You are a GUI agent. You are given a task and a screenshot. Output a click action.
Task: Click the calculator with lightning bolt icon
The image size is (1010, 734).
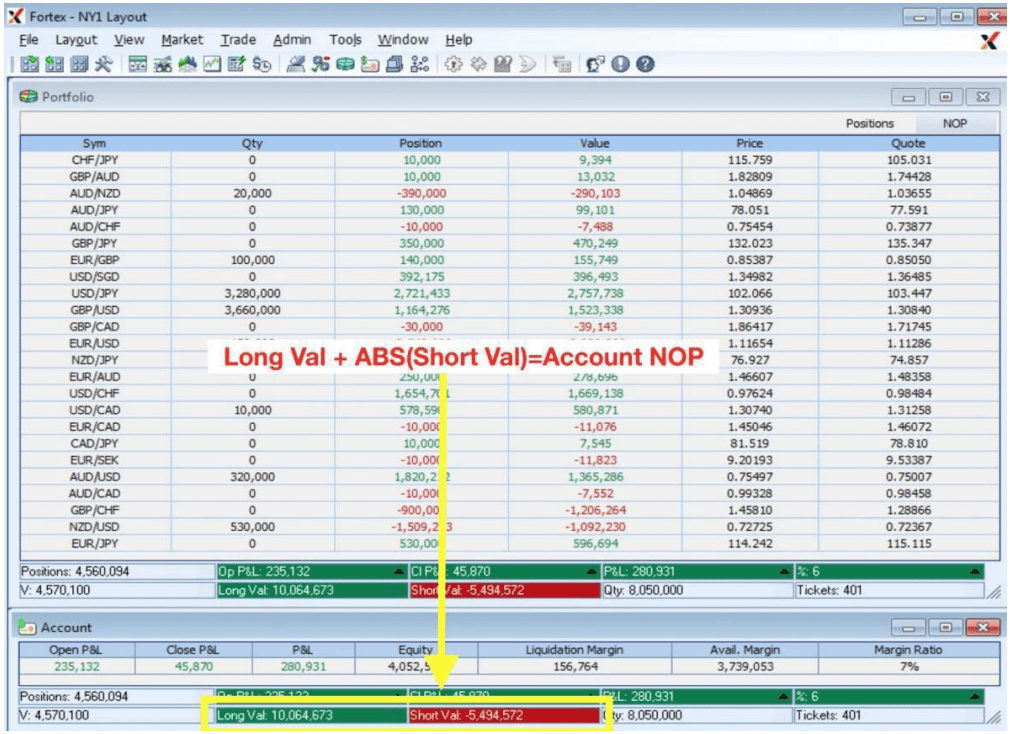(x=236, y=64)
